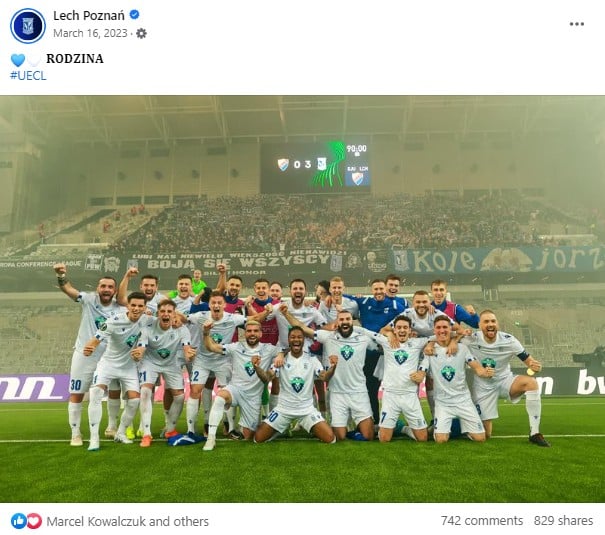Click the scoreboard showing 0 3
The image size is (605, 535).
(x=316, y=167)
